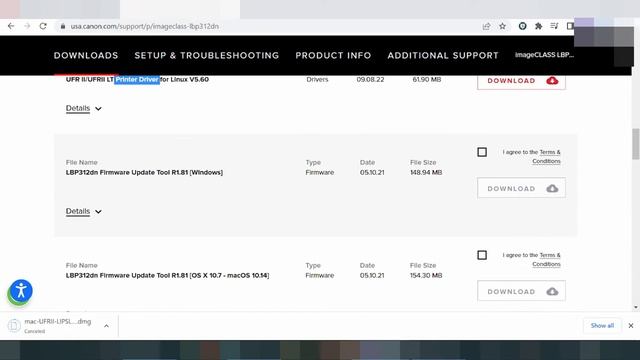Go back with the browser back arrow
The height and width of the screenshot is (360, 640).
(11, 26)
